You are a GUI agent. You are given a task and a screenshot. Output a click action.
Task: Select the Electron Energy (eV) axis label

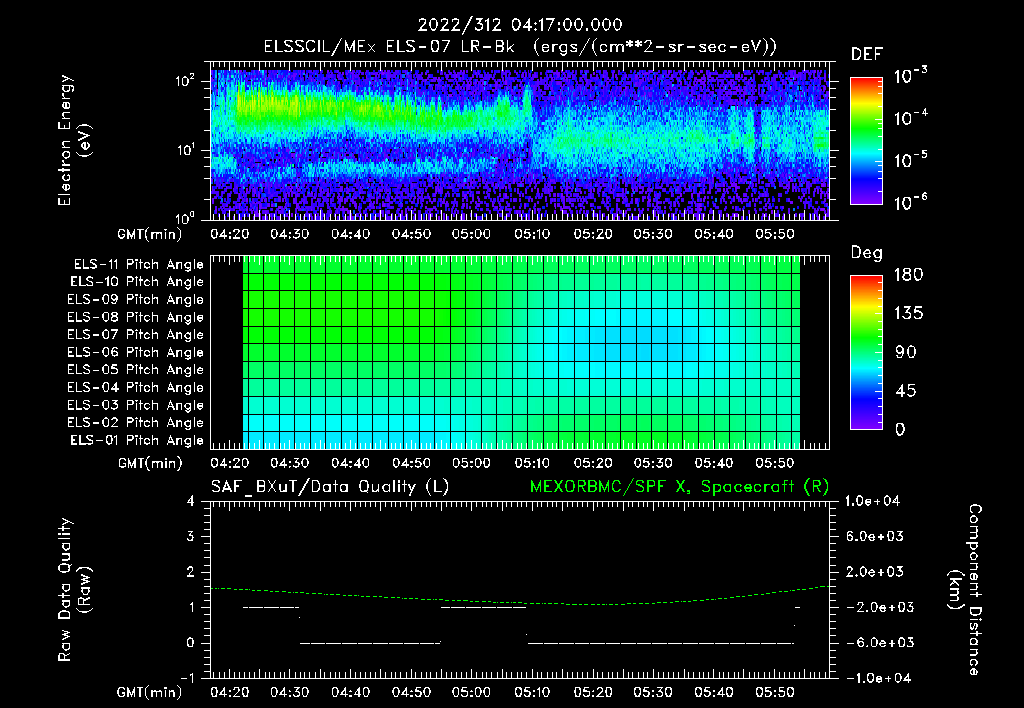click(x=74, y=140)
